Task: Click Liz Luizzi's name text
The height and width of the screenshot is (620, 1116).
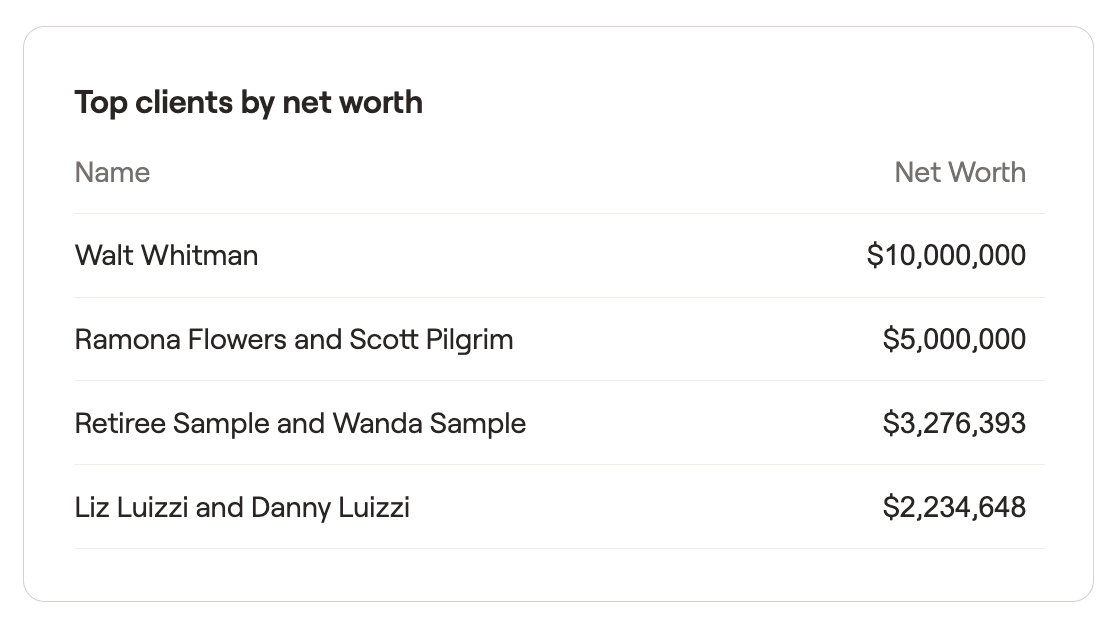Action: coord(131,508)
